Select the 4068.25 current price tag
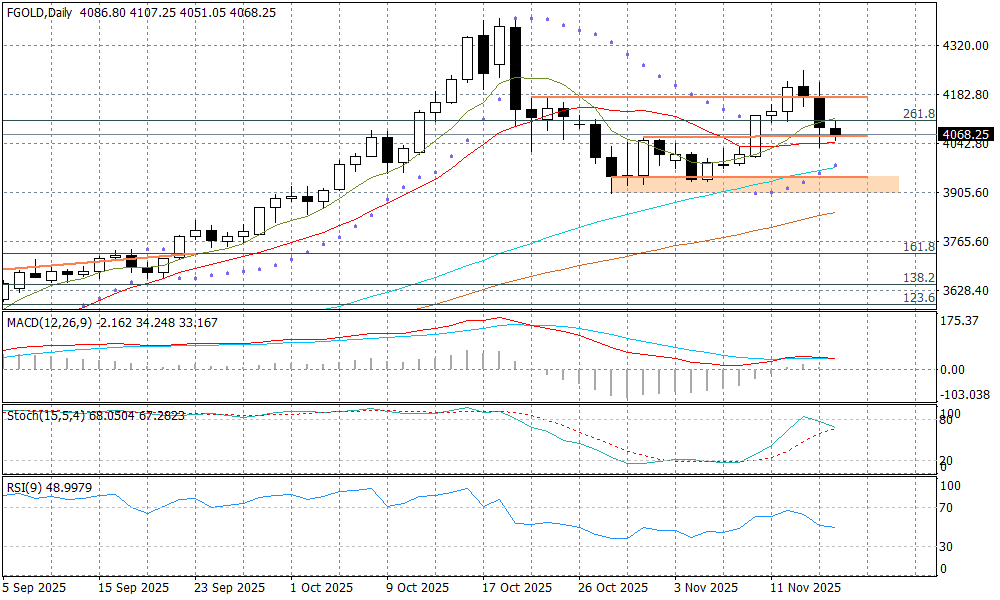Viewport: 1000px width, 600px height. click(x=965, y=134)
